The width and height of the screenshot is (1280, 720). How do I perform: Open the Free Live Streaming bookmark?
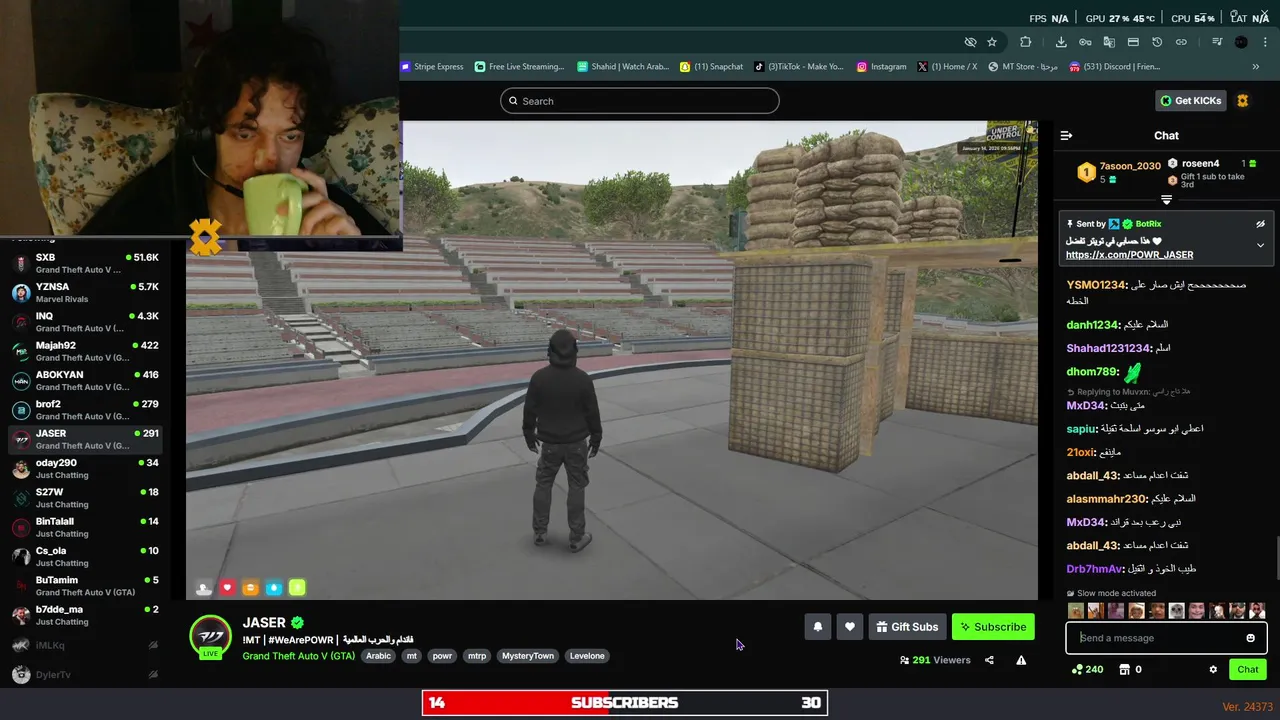point(520,67)
